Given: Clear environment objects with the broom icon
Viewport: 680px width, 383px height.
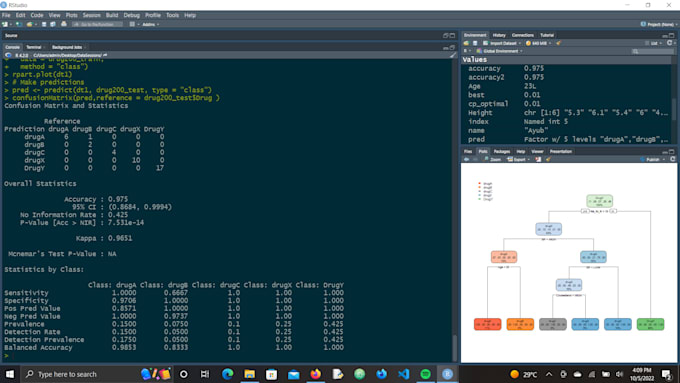Looking at the screenshot, I should [559, 43].
